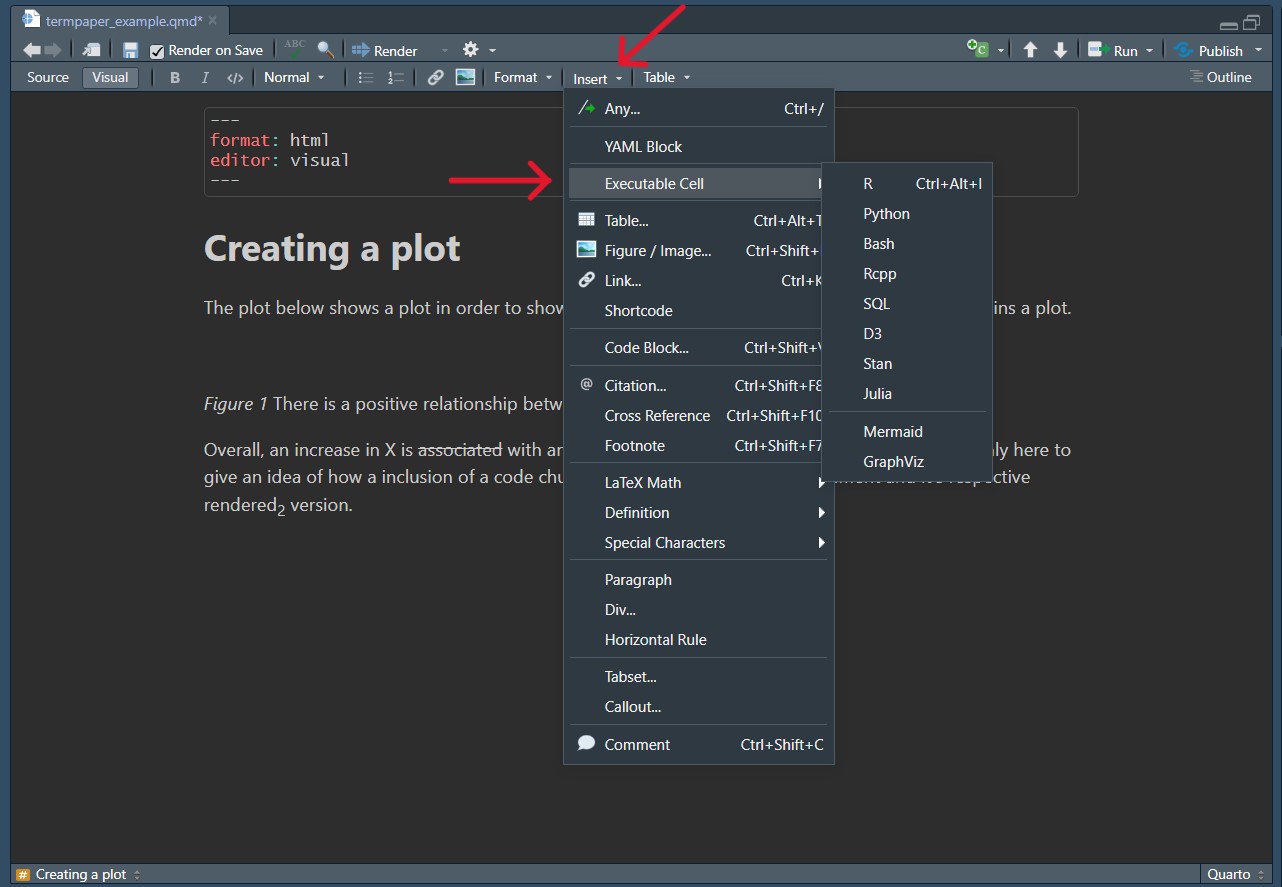
Task: Expand the Publish dropdown arrow
Action: point(1258,50)
